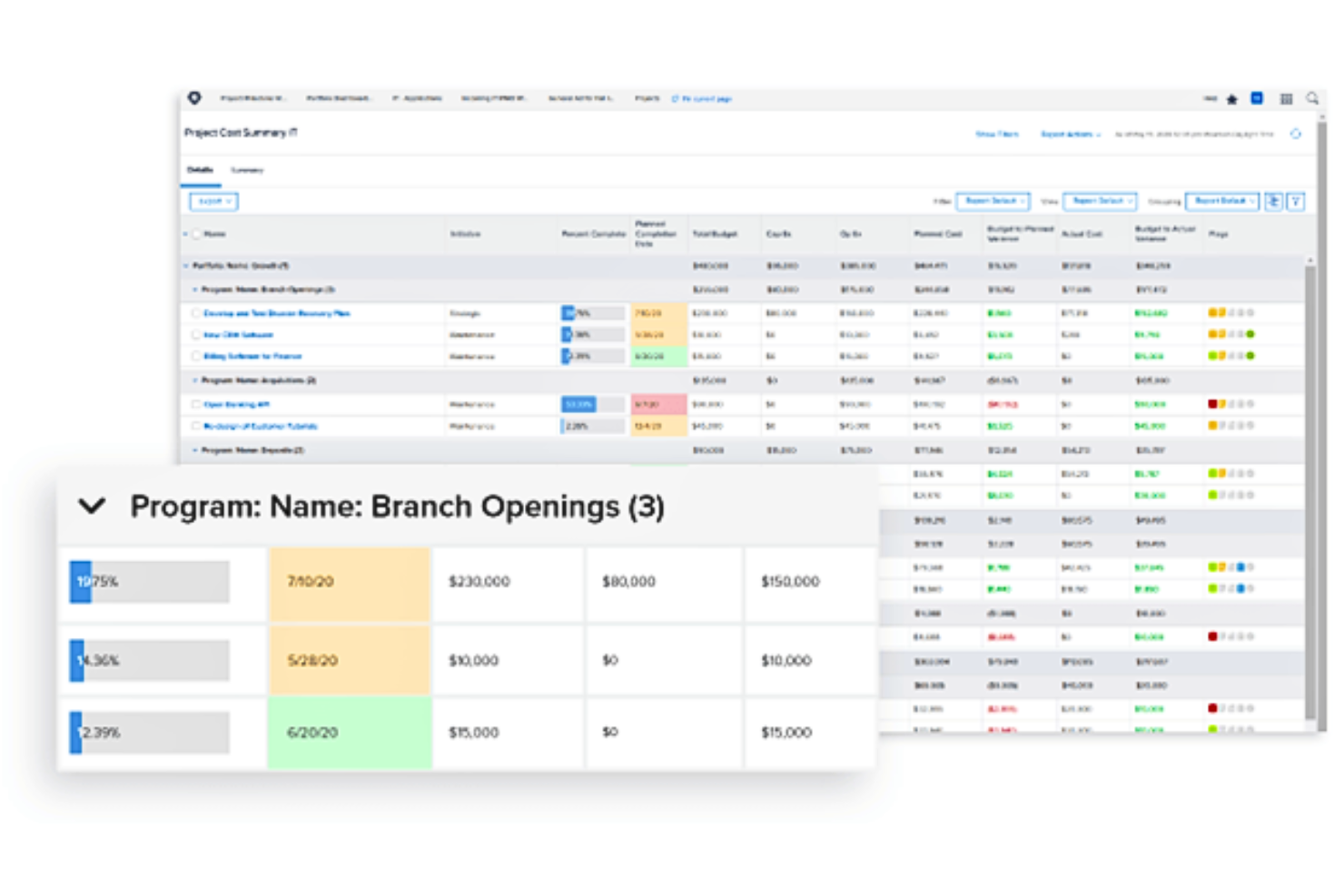Viewport: 1344px width, 896px height.
Task: Check the Open Banking API row checkbox
Action: (x=196, y=405)
